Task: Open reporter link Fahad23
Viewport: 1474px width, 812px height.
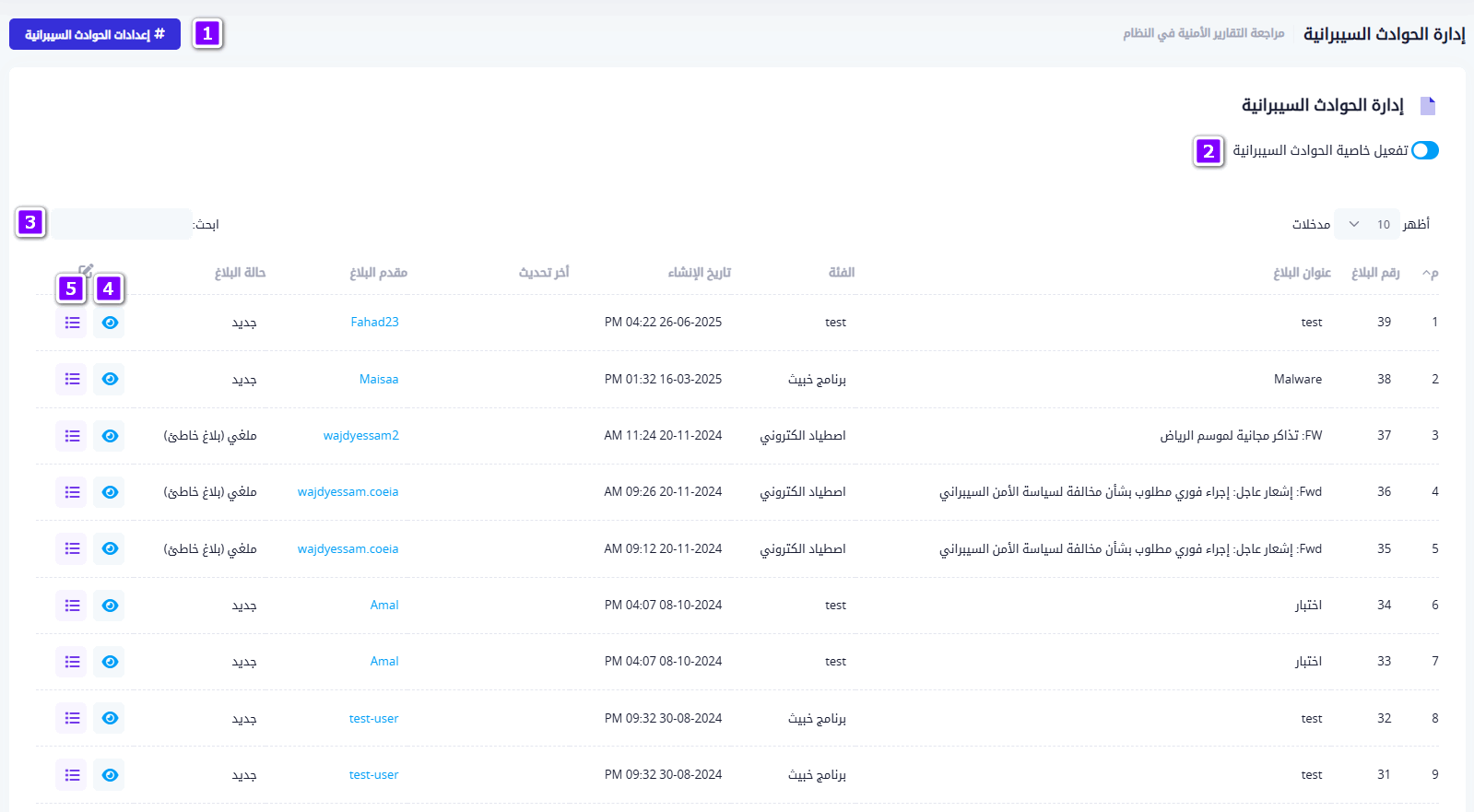Action: (x=374, y=322)
